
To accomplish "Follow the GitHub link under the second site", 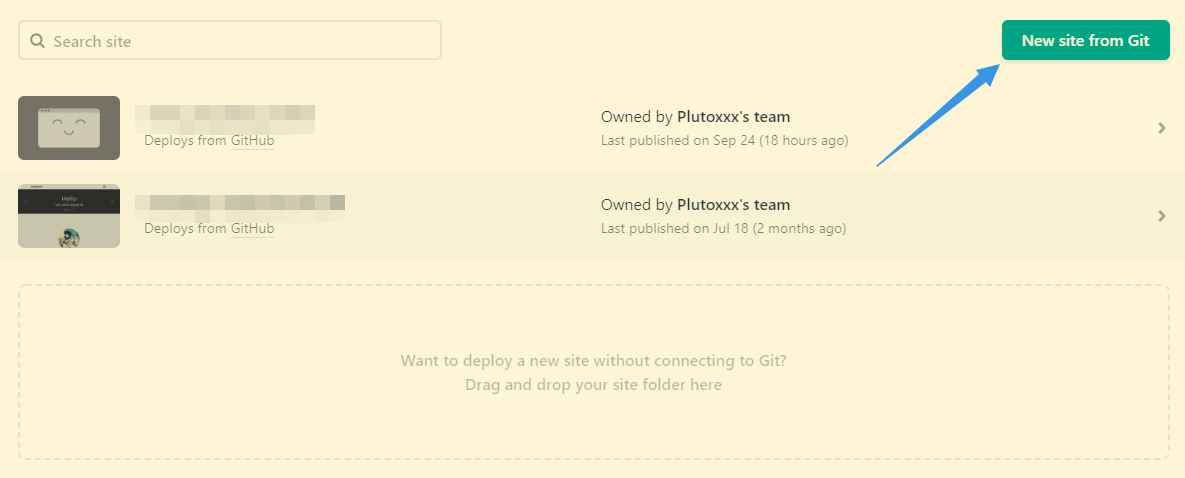I will coord(252,229).
